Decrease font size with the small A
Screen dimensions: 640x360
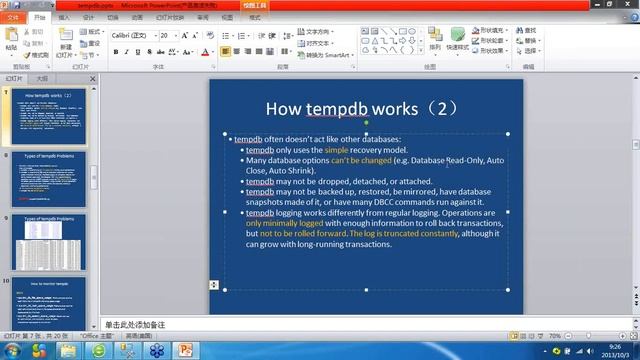[x=195, y=36]
